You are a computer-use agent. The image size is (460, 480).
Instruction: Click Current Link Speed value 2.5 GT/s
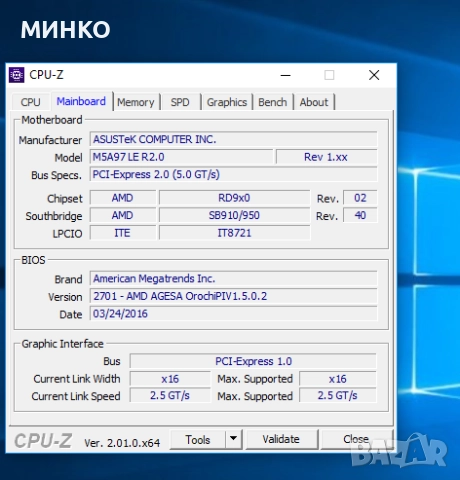tap(170, 396)
